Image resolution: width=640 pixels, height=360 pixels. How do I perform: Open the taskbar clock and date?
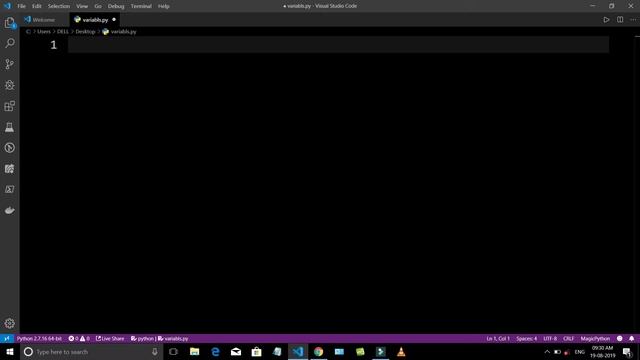[602, 351]
